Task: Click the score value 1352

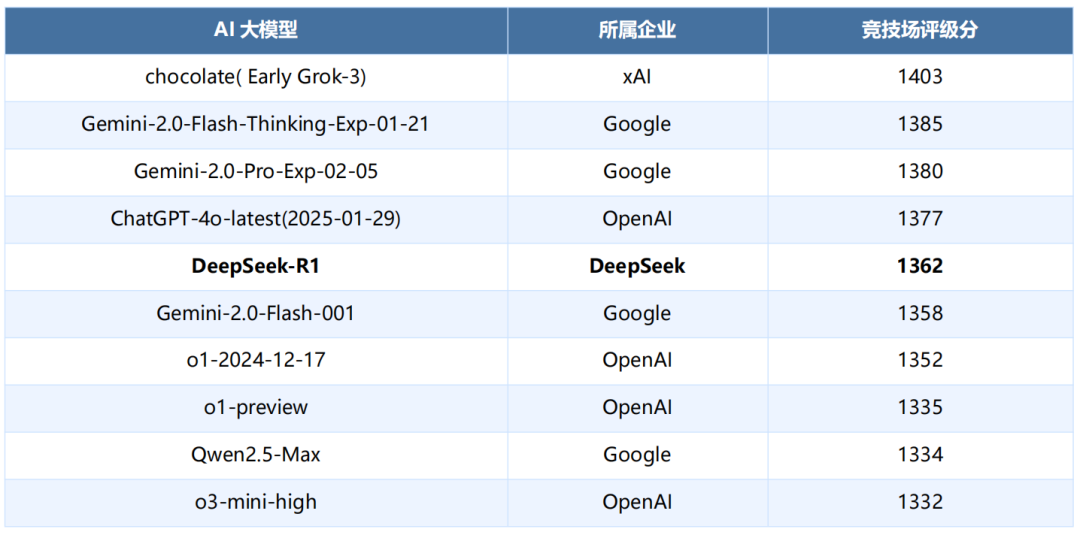Action: [x=920, y=361]
